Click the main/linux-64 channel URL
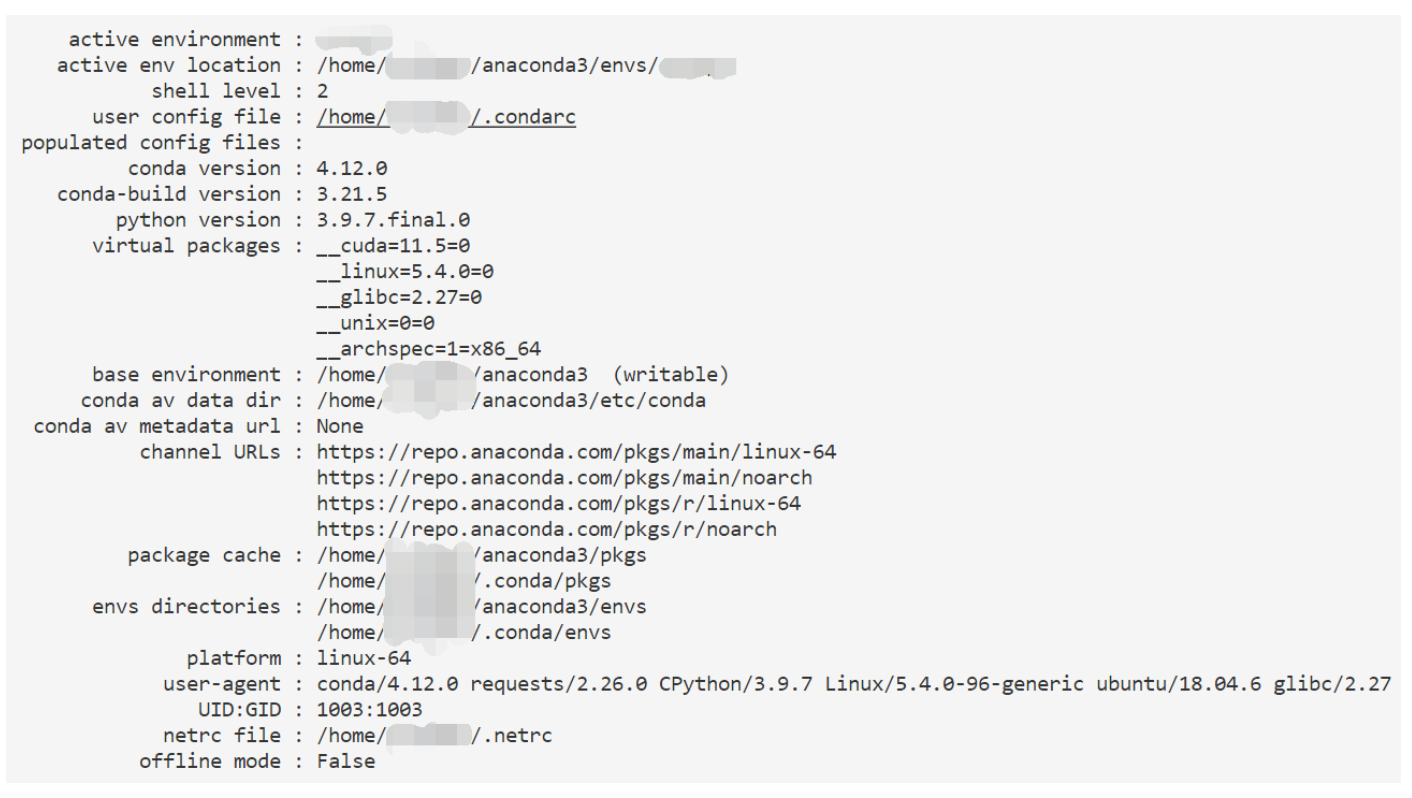 pos(576,452)
